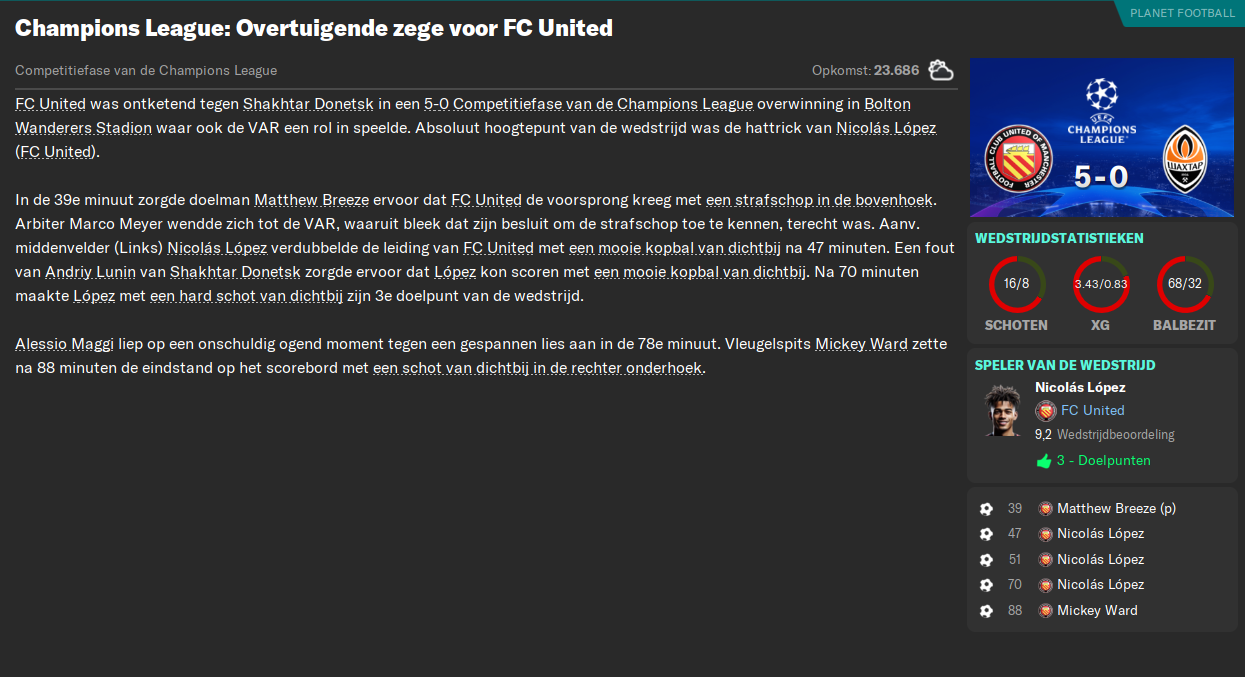Click the attendance spectators icon next to 23.686
1245x677 pixels.
tap(941, 70)
